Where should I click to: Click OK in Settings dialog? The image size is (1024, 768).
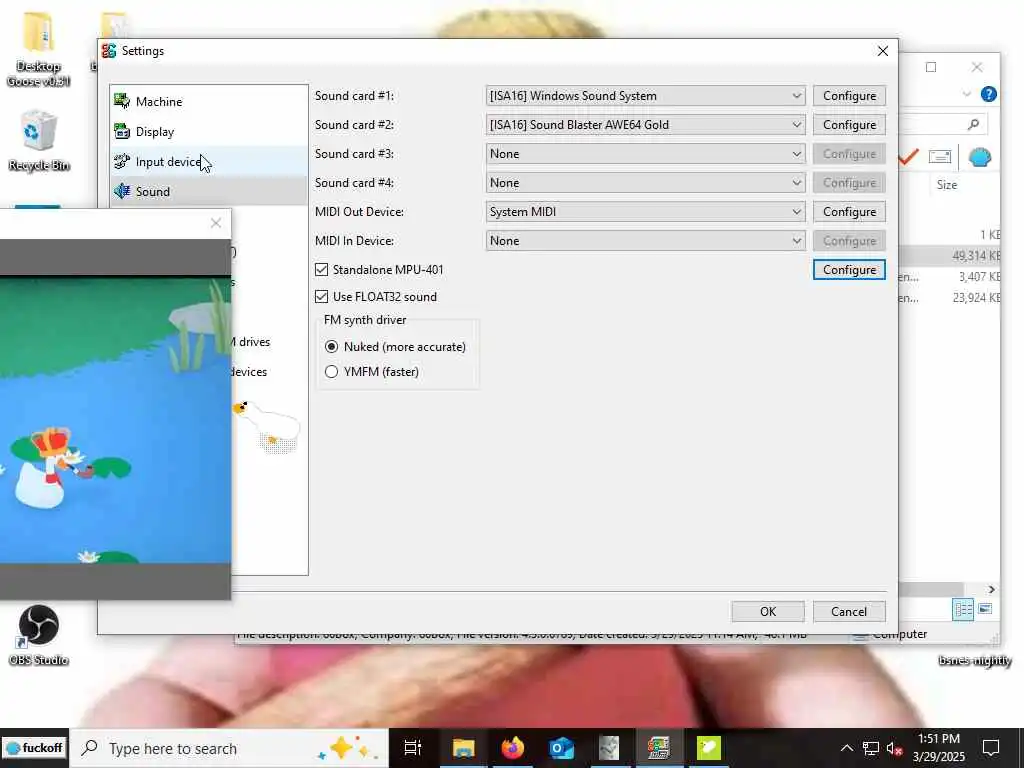click(x=768, y=611)
